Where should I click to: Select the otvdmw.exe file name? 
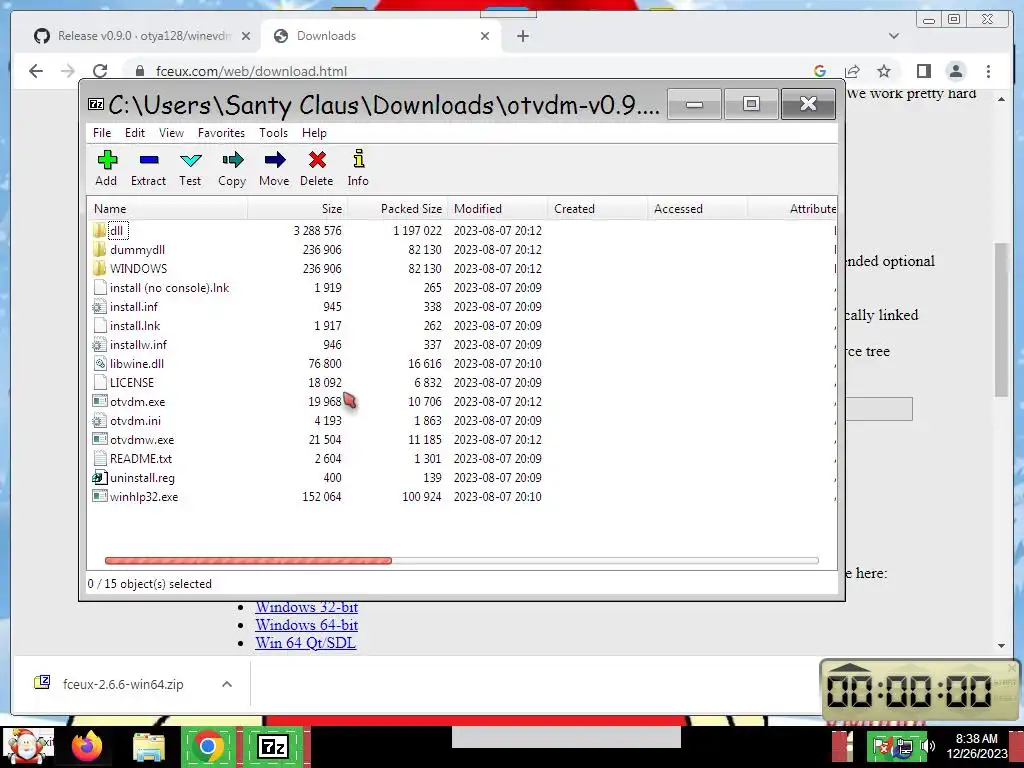[142, 440]
